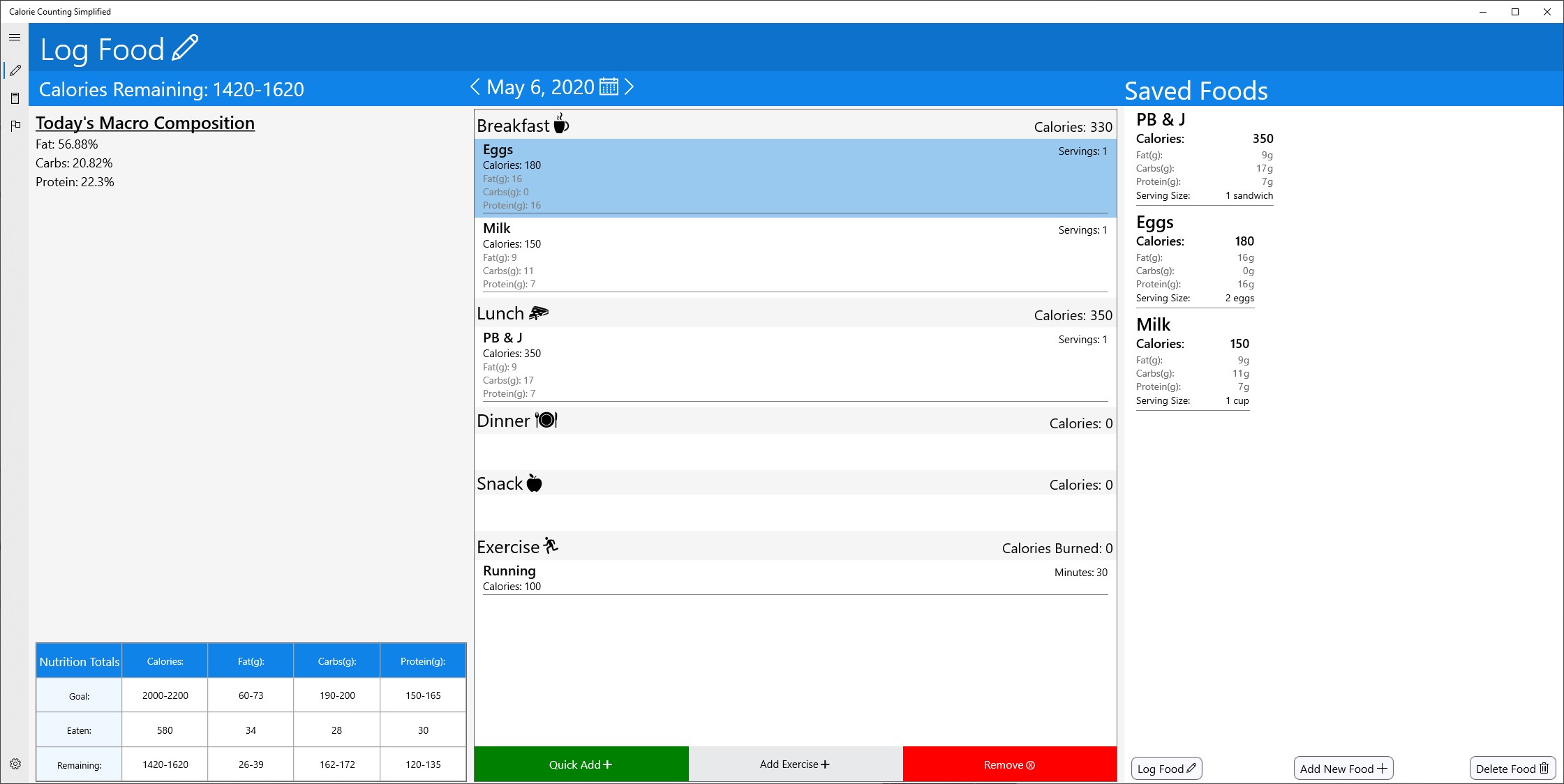Viewport: 1564px width, 784px height.
Task: Select PB & J in Saved Foods list
Action: pos(1204,157)
